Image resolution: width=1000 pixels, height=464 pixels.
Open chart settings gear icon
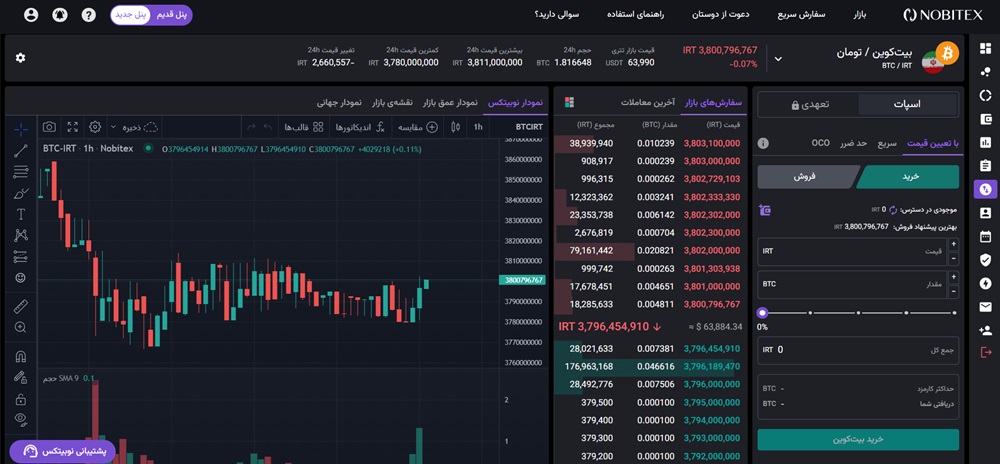[95, 127]
